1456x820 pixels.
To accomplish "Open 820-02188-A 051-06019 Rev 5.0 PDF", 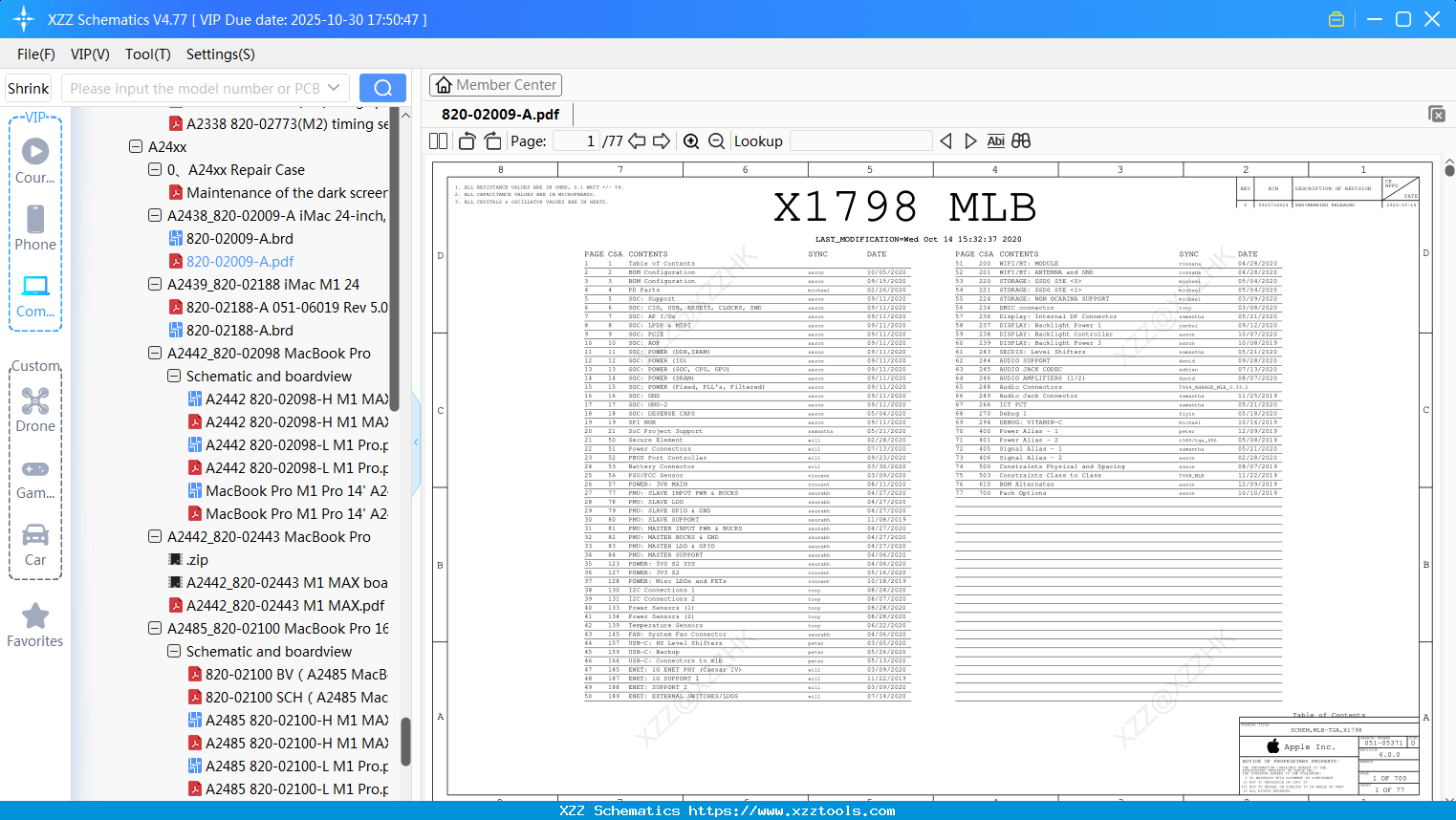I will [x=279, y=308].
